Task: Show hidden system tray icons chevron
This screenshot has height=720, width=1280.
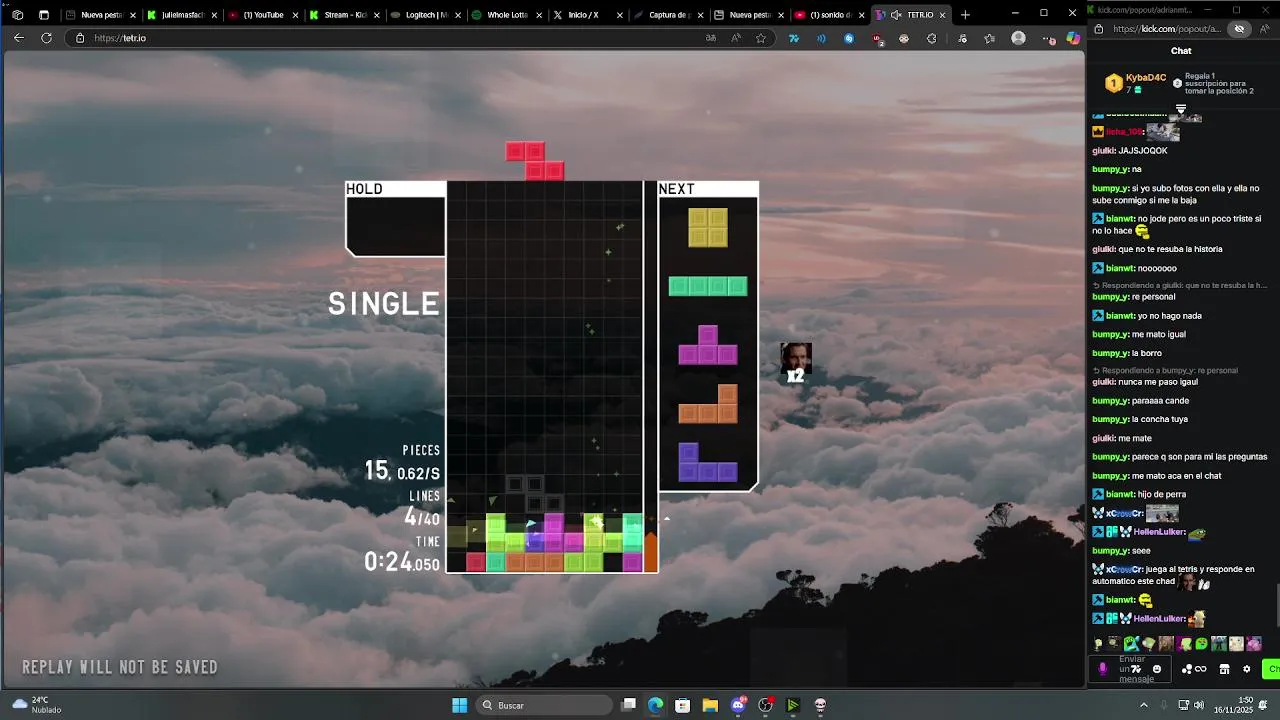Action: (1144, 705)
